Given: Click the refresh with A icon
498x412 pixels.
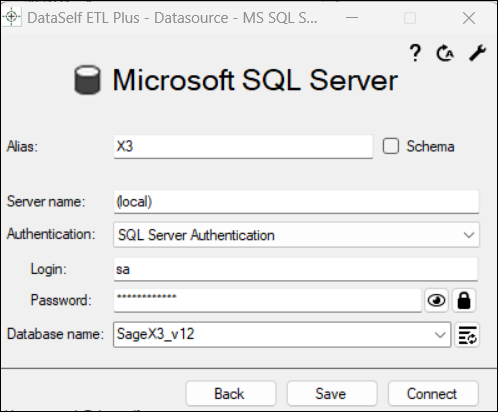Looking at the screenshot, I should tap(445, 53).
